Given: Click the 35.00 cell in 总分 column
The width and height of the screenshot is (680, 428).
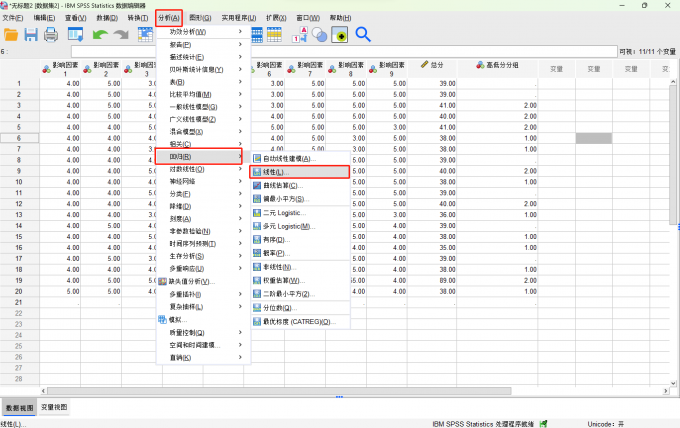Looking at the screenshot, I should tap(432, 248).
